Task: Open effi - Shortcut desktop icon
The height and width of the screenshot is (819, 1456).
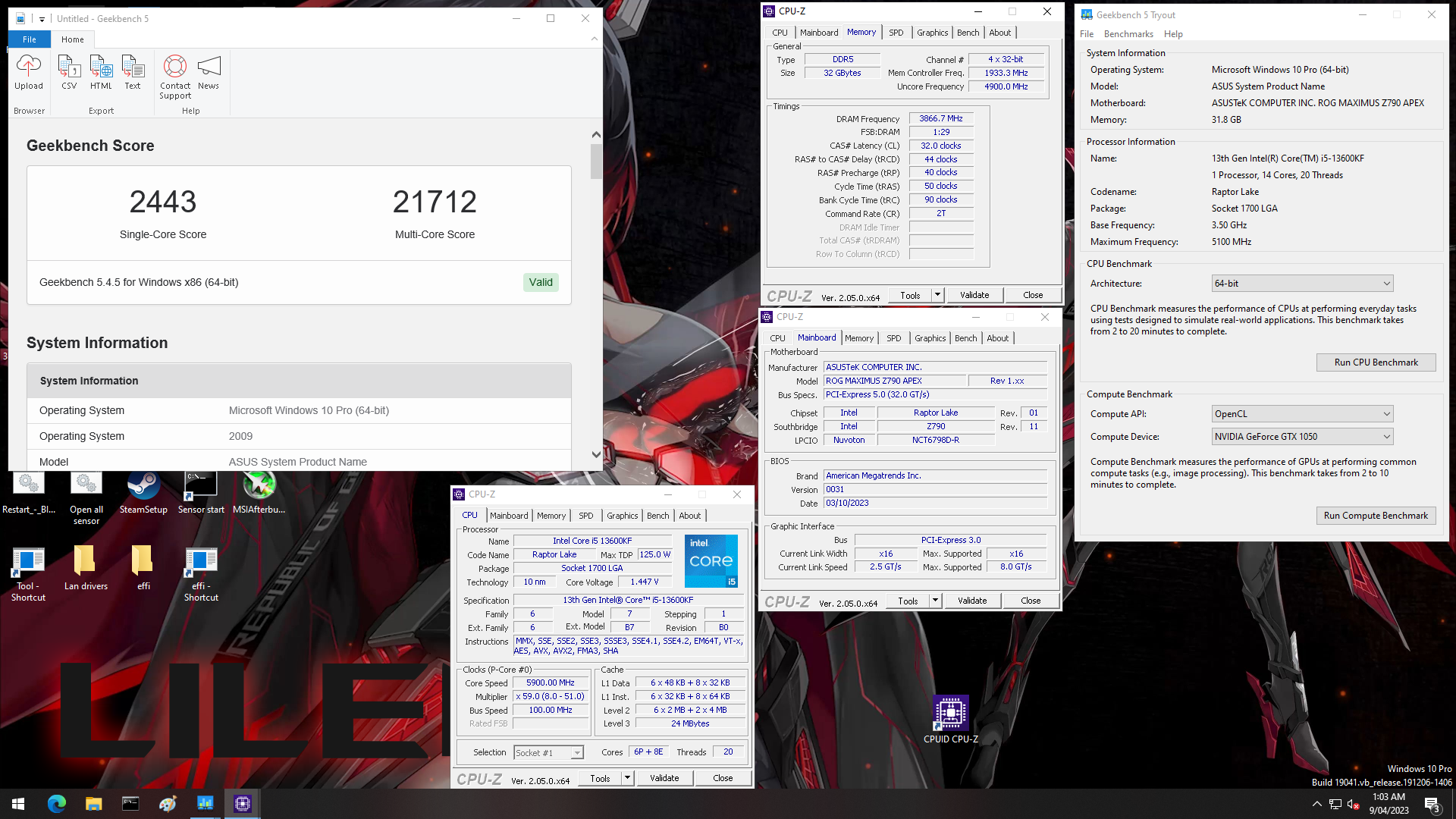Action: (201, 574)
